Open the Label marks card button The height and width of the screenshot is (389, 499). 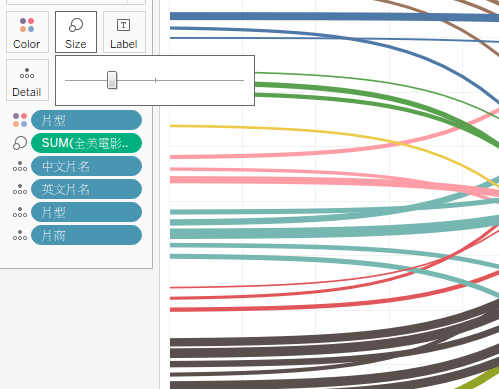pyautogui.click(x=124, y=32)
